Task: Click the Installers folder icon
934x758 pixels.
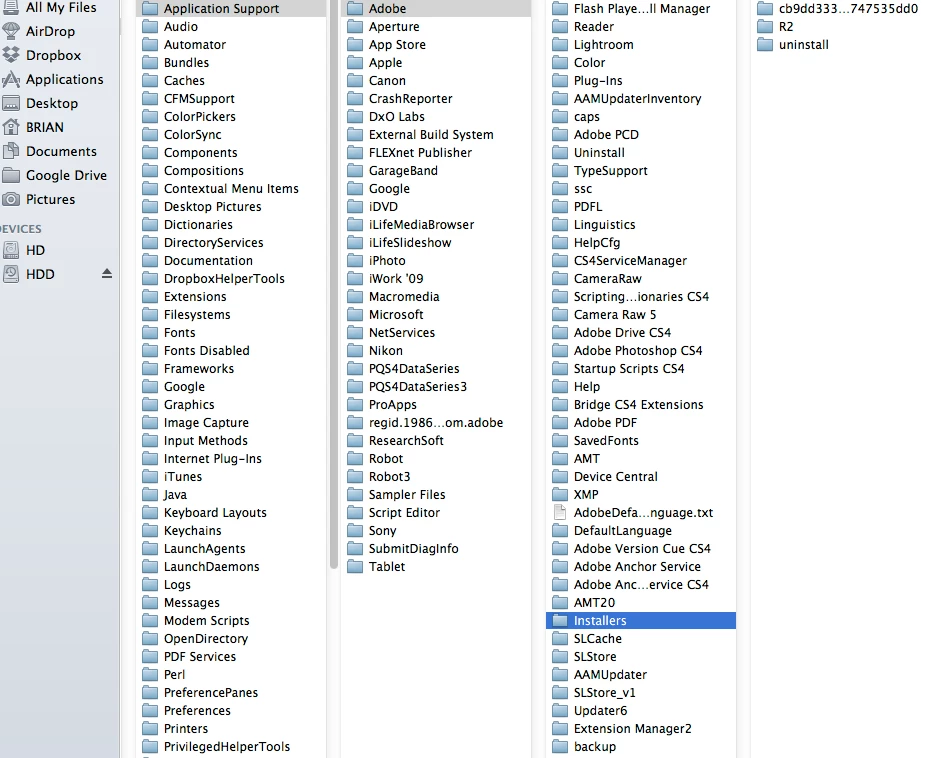Action: point(560,620)
